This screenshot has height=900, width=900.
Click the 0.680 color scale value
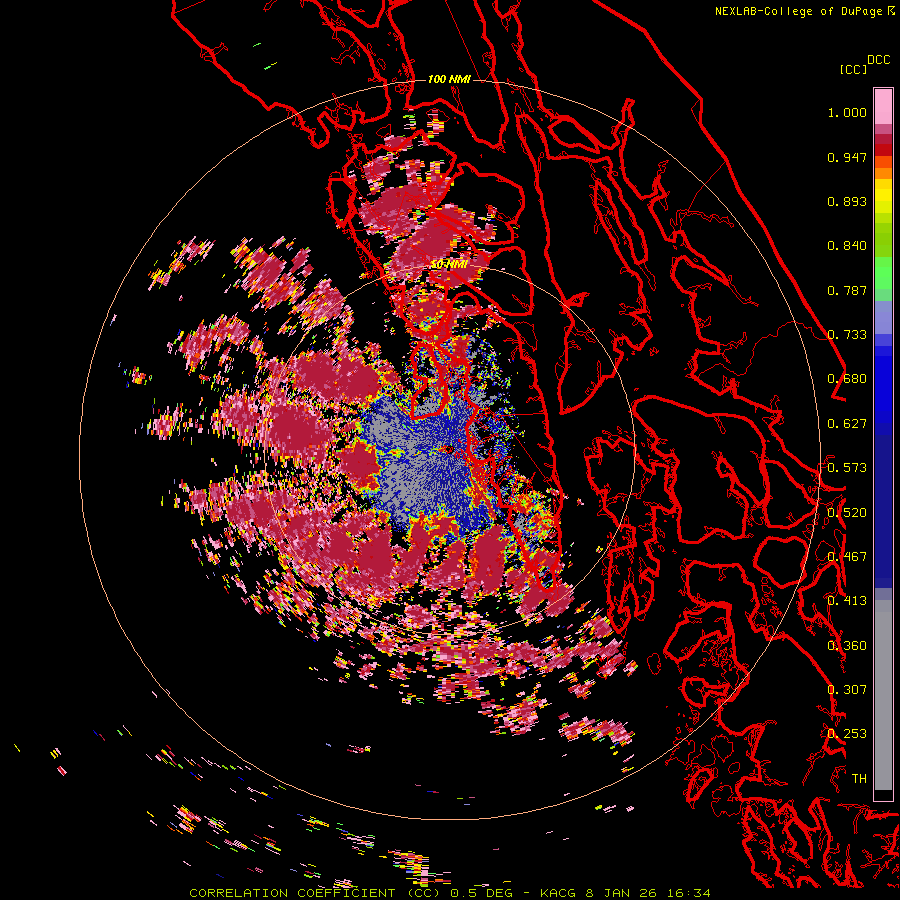tap(847, 379)
